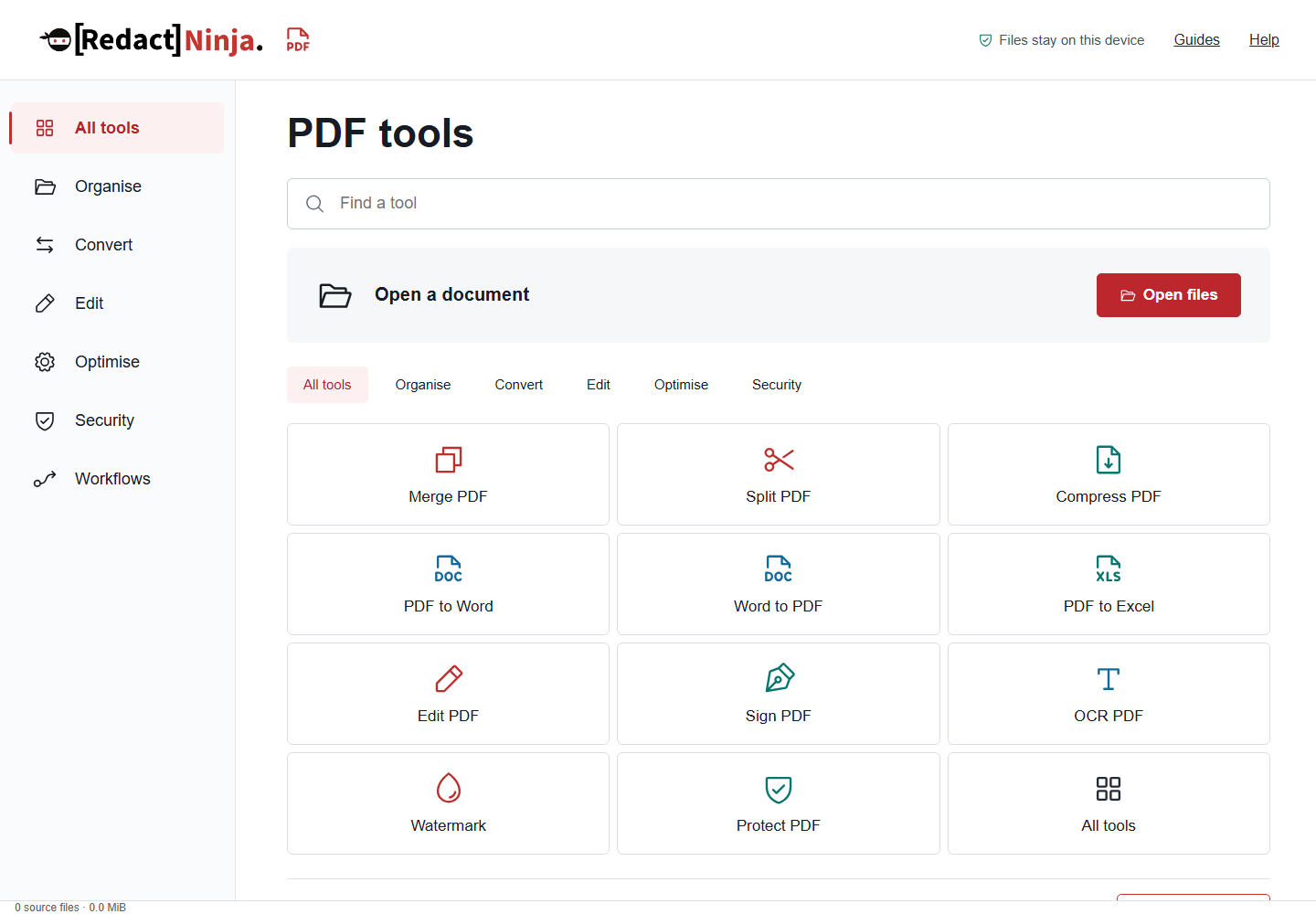Select the Edit filter tab
The image size is (1316, 914).
tap(599, 385)
